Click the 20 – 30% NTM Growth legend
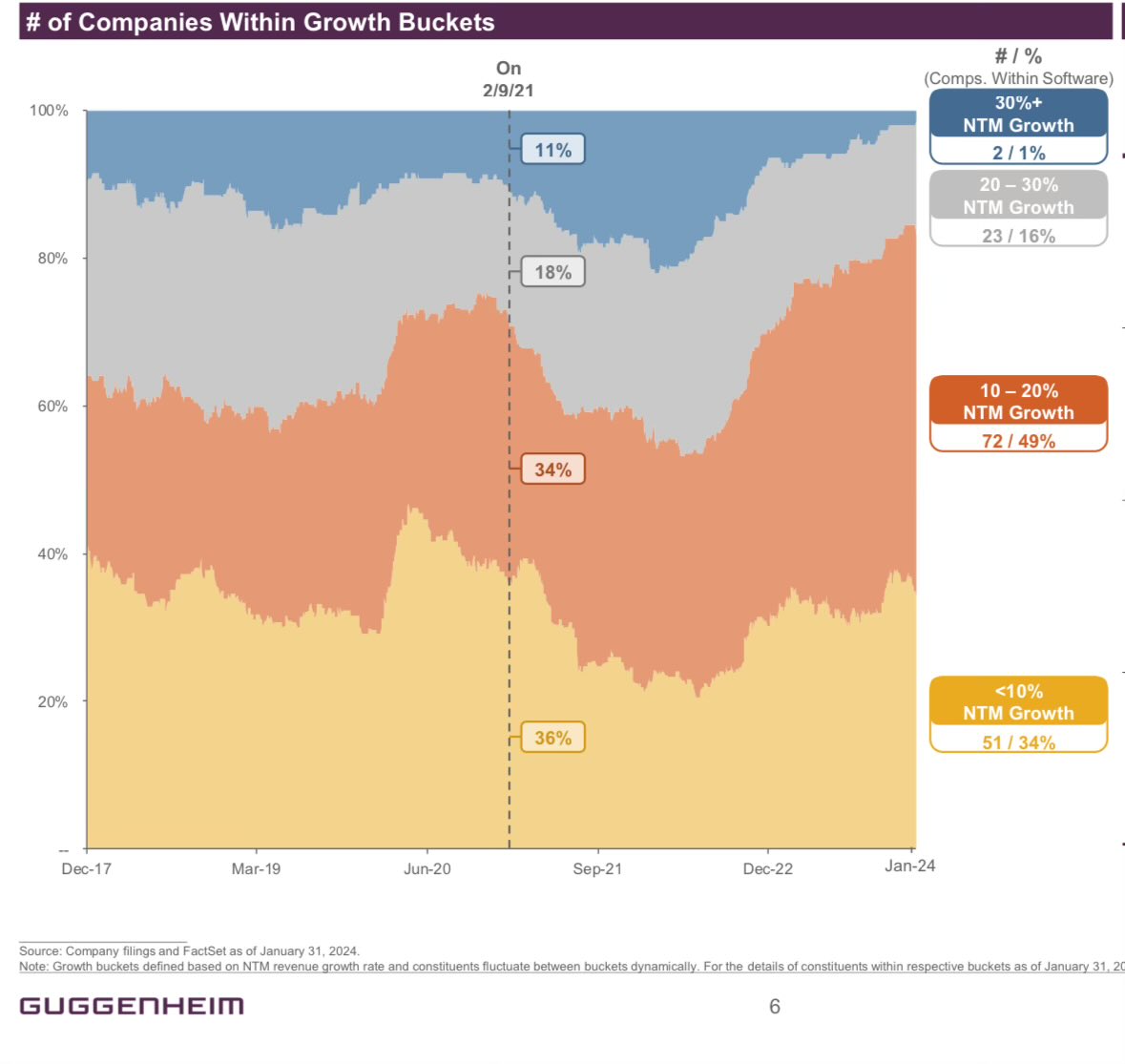 pyautogui.click(x=1018, y=196)
